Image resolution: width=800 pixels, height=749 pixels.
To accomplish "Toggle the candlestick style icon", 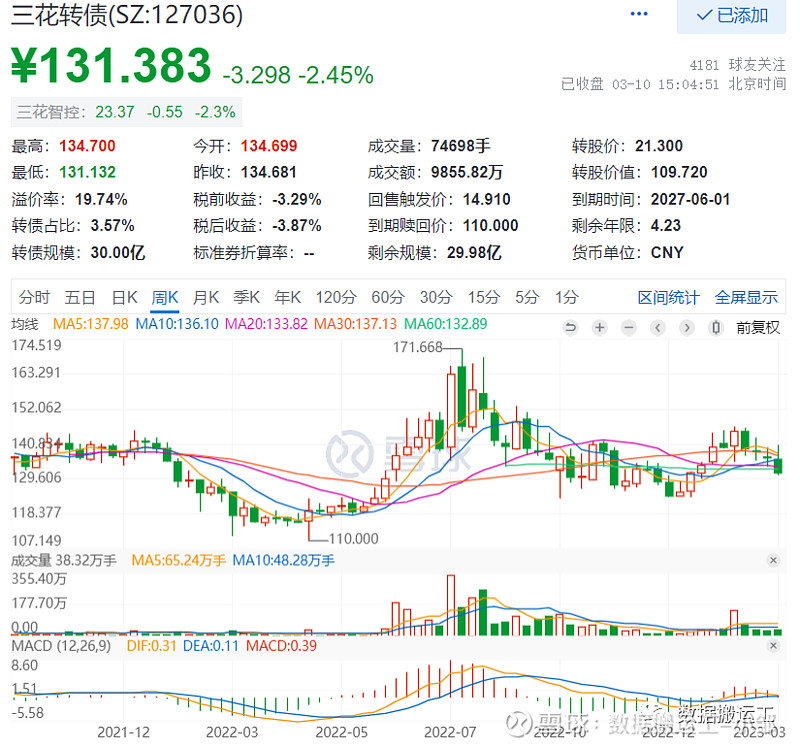I will (x=716, y=328).
